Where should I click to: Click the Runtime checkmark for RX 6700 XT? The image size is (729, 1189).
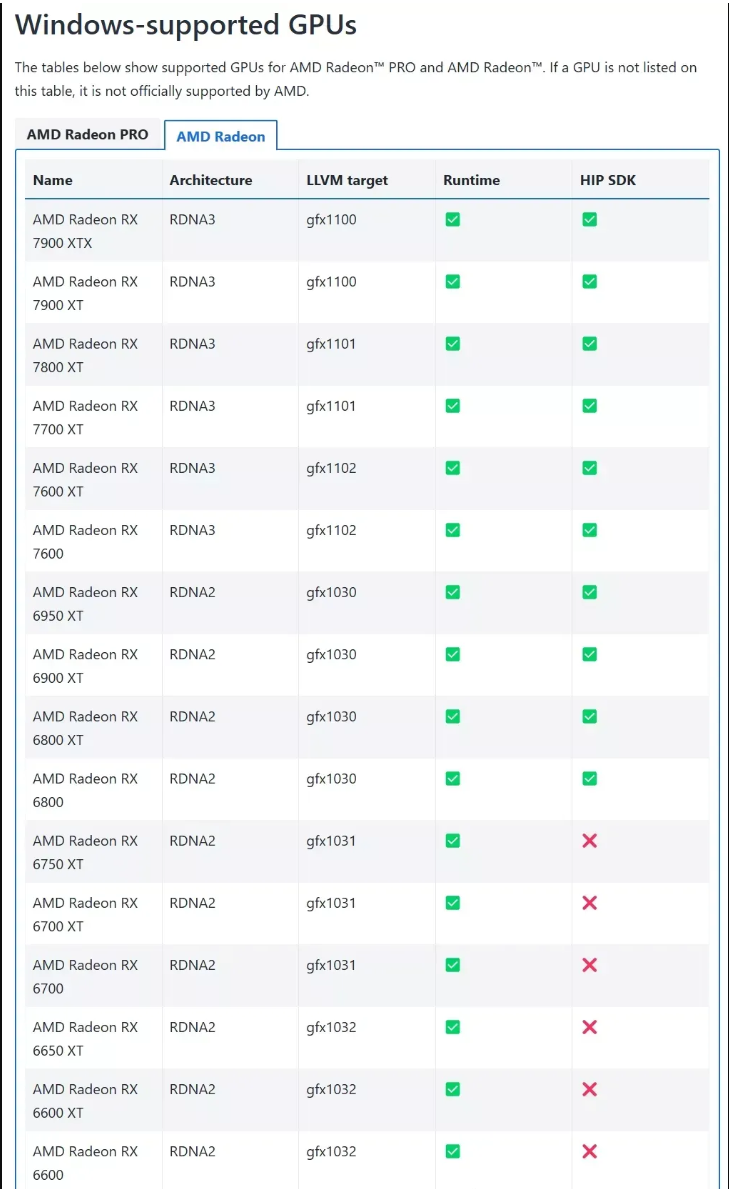tap(453, 903)
